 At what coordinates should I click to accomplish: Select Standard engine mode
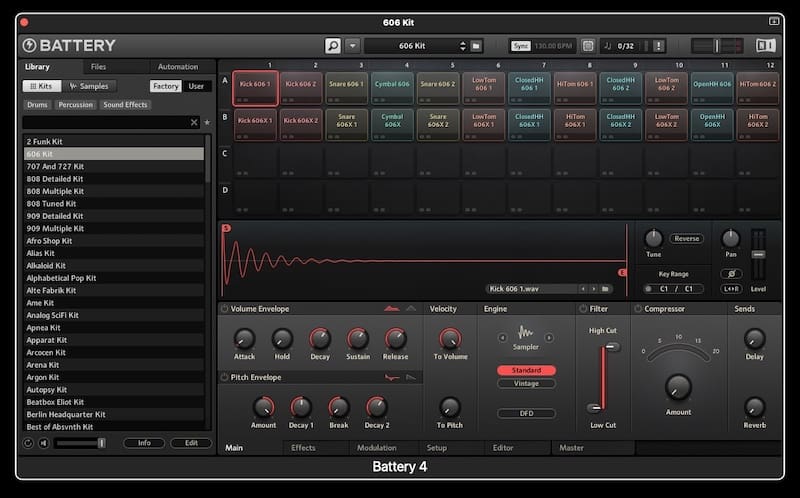click(526, 370)
